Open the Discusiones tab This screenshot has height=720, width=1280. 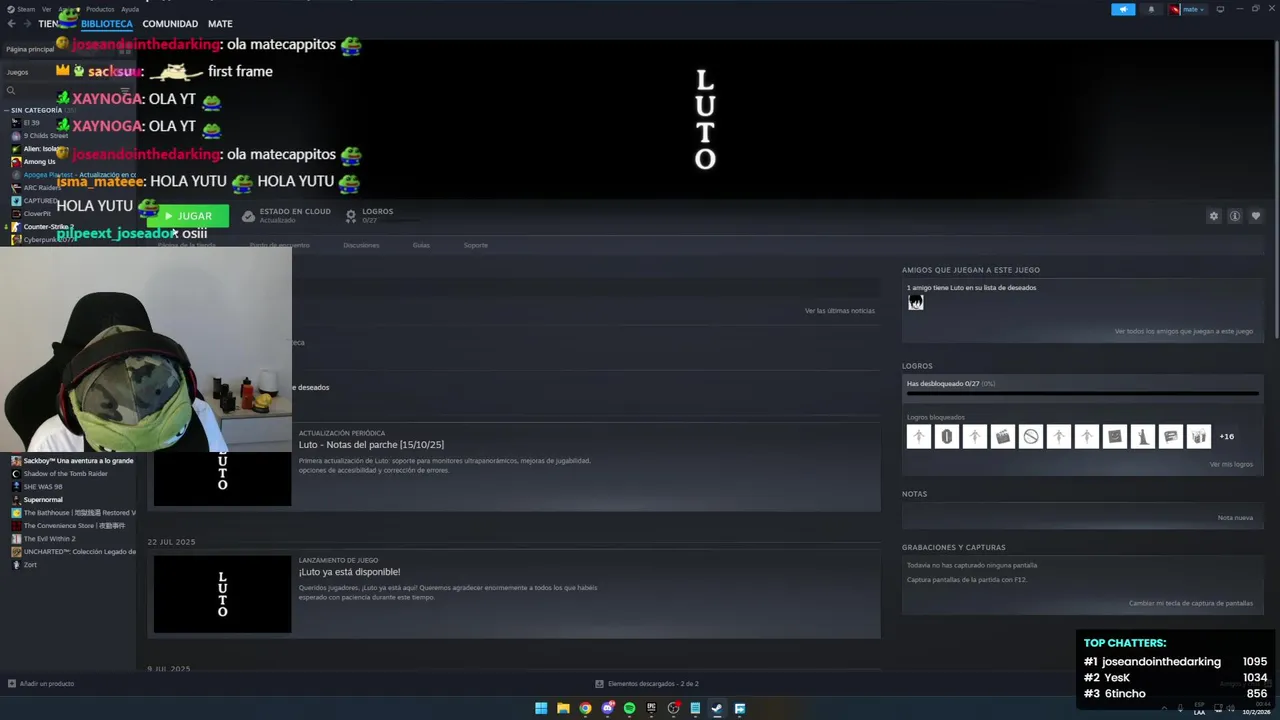(361, 245)
